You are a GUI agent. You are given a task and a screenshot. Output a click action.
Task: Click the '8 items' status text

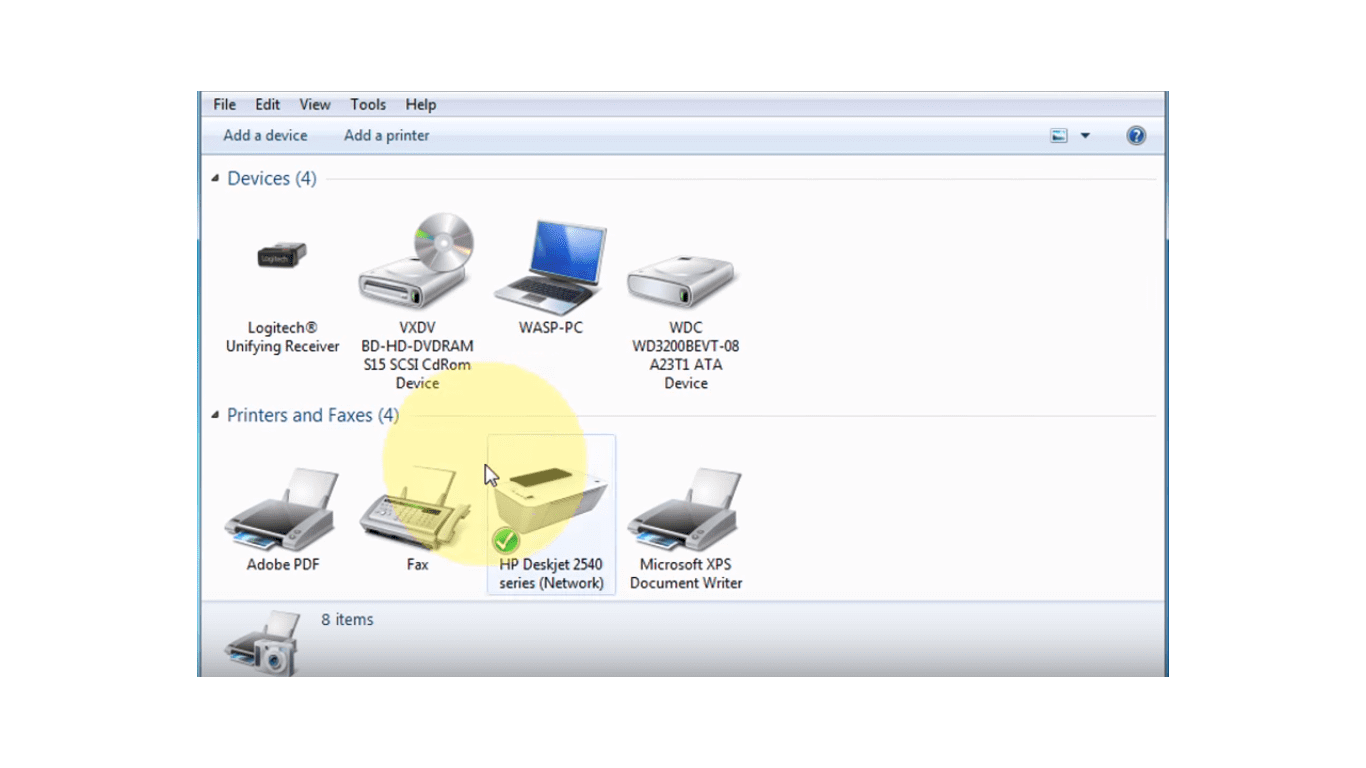tap(347, 619)
